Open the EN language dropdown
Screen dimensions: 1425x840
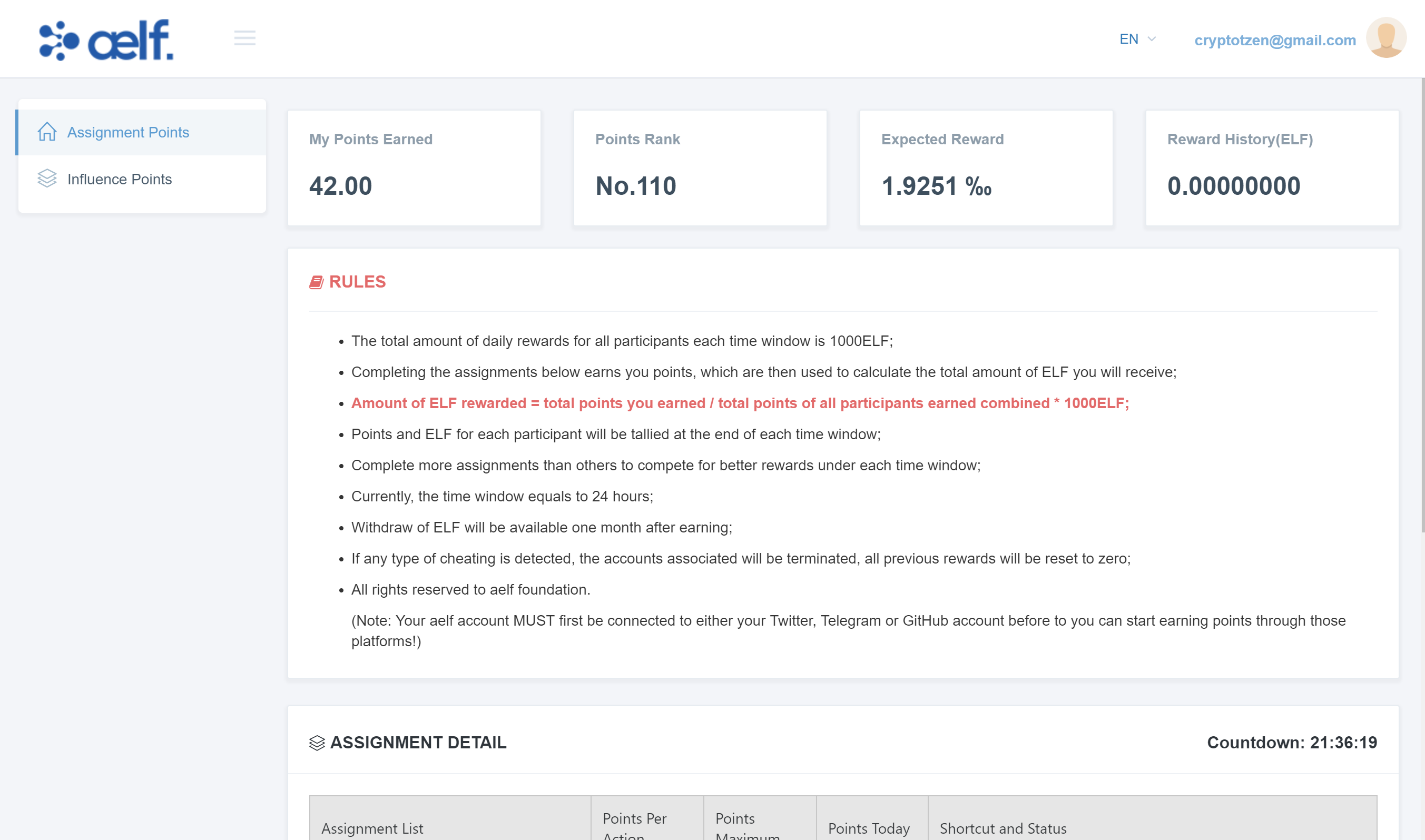(x=1128, y=39)
